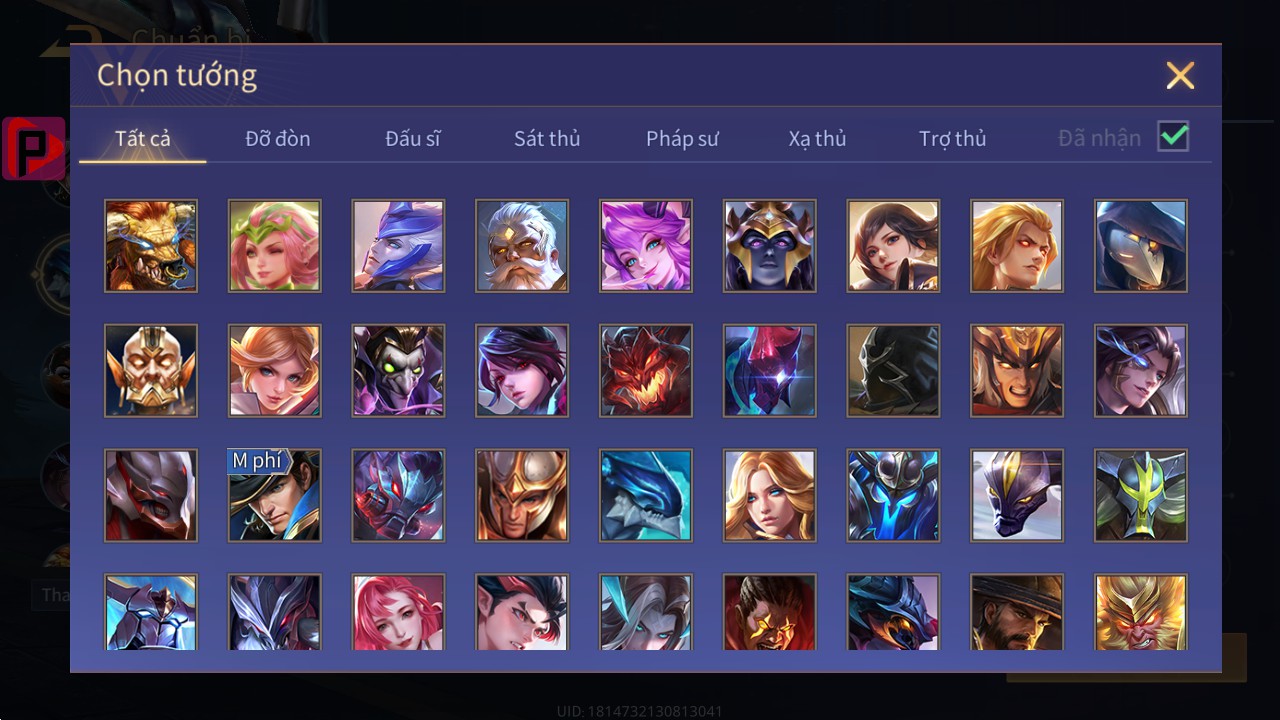Choose the hooded plague-mask hero portrait
Viewport: 1280px width, 720px height.
click(1141, 246)
